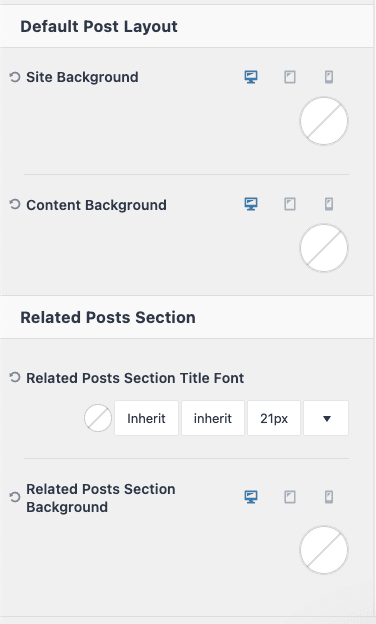Image resolution: width=376 pixels, height=624 pixels.
Task: Select tablet view for Site Background
Action: [290, 77]
